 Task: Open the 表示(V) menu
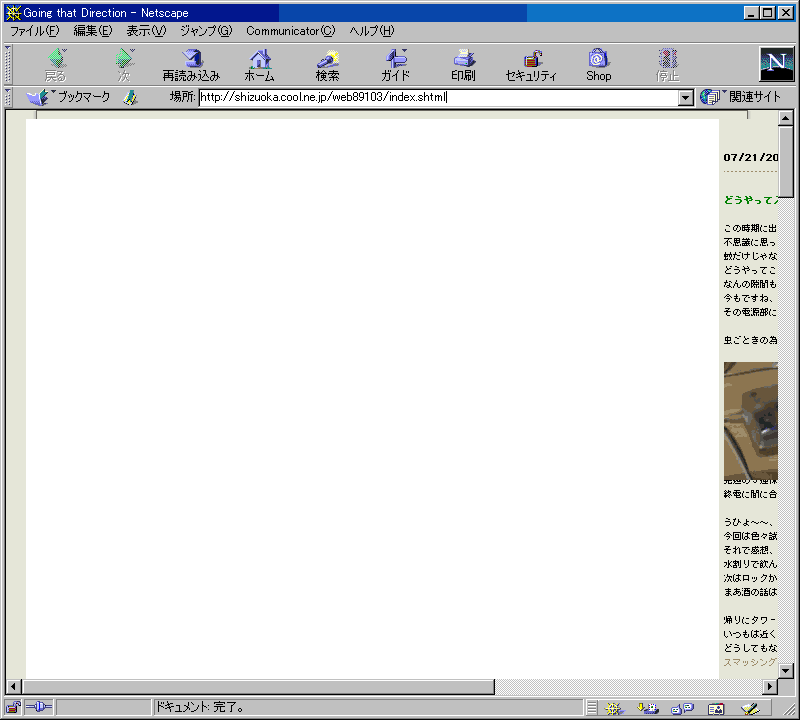click(x=146, y=31)
